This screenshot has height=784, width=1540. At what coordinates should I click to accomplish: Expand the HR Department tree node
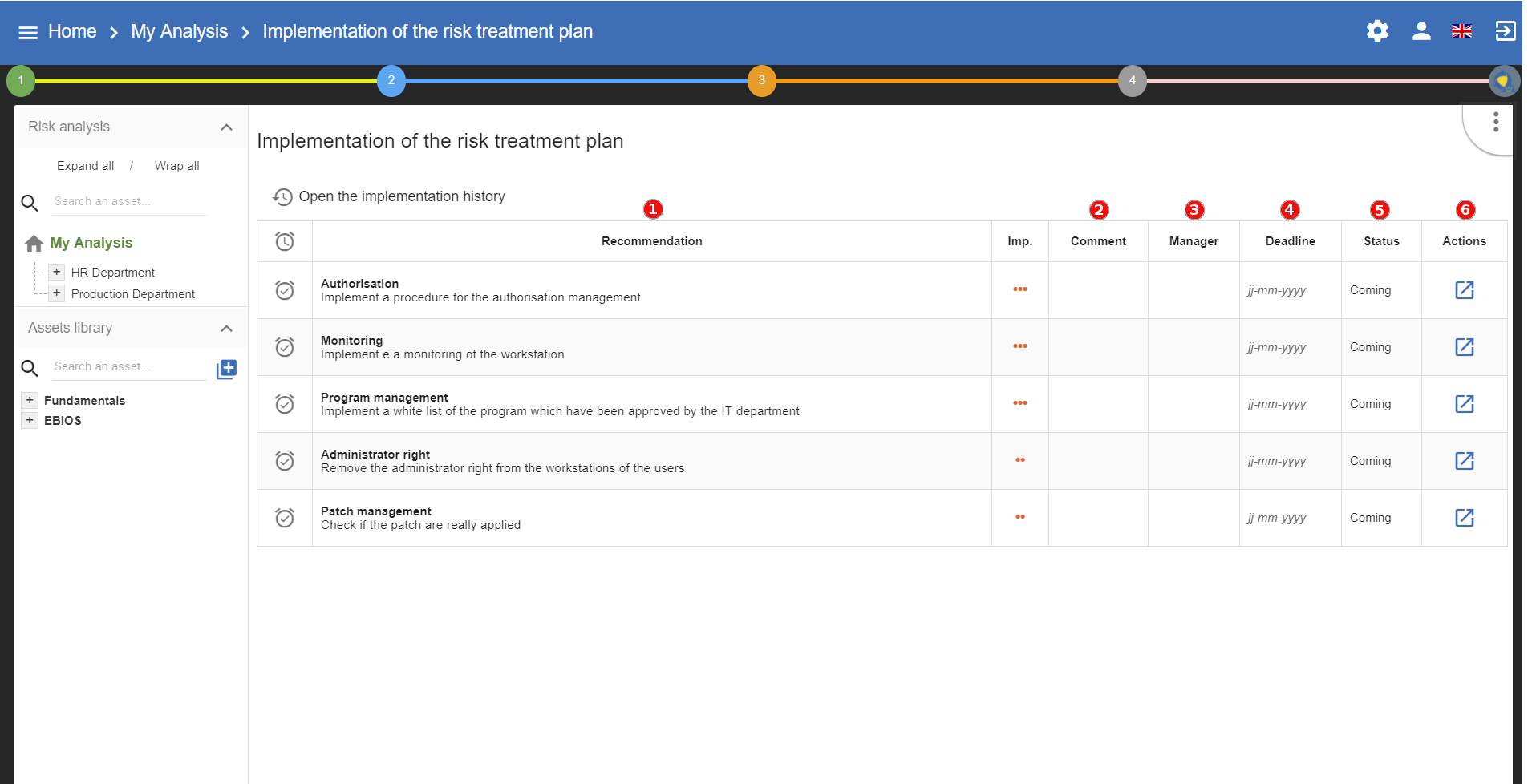[x=57, y=273]
